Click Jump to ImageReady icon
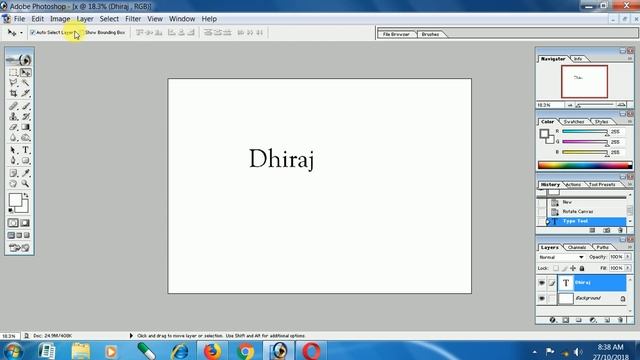The height and width of the screenshot is (360, 640). click(19, 248)
